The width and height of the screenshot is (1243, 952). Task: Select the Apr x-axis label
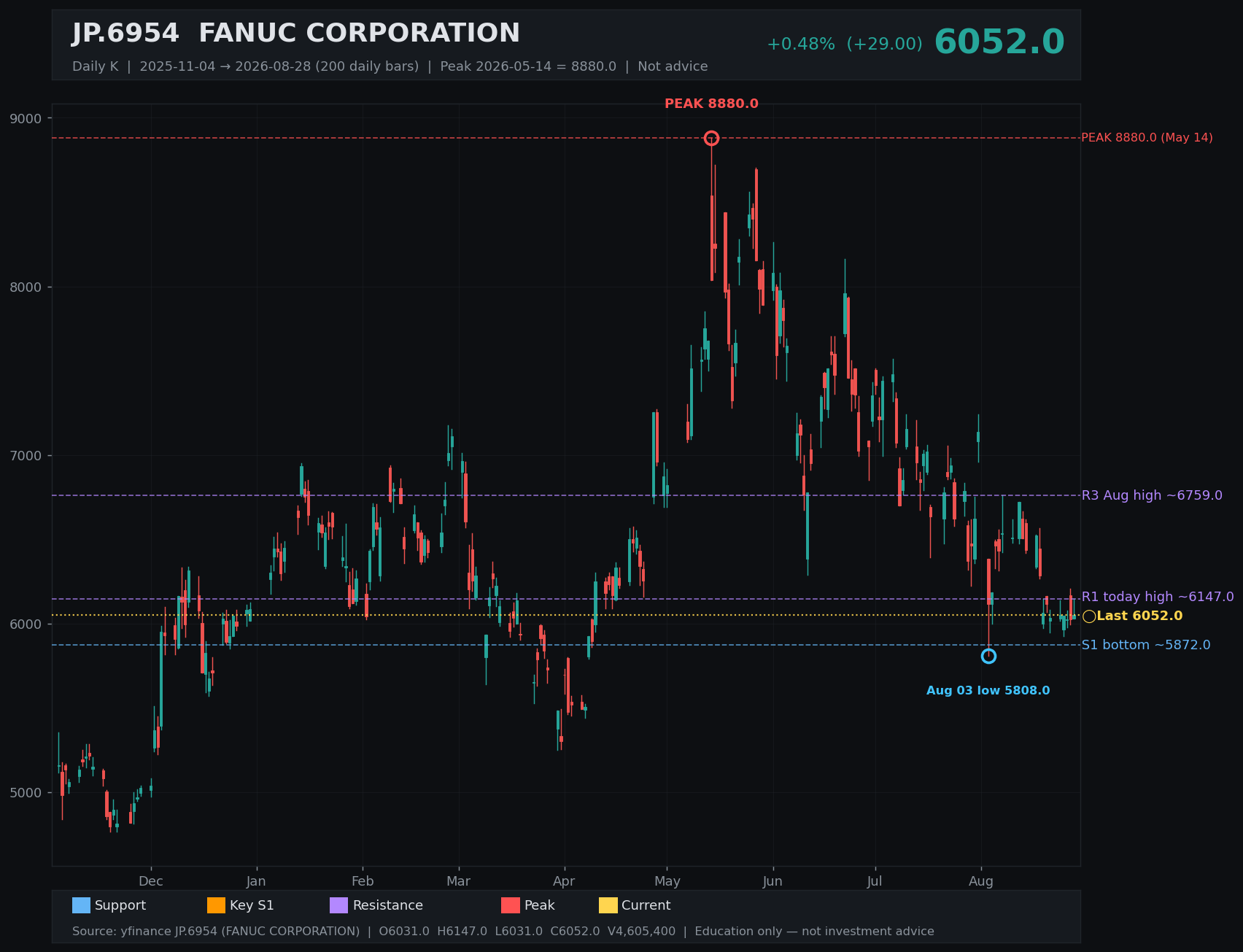(564, 881)
